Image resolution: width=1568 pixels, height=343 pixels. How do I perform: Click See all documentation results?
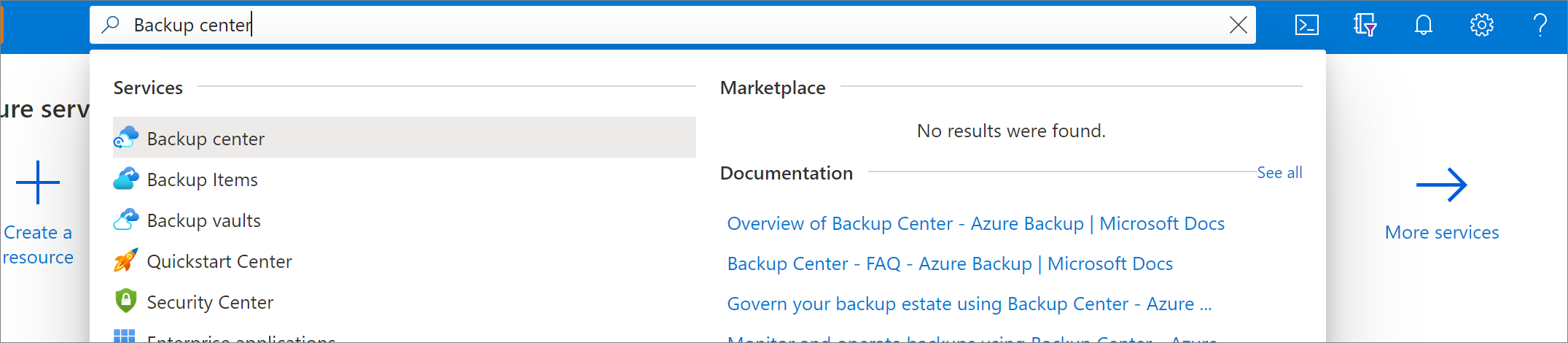pos(1279,173)
